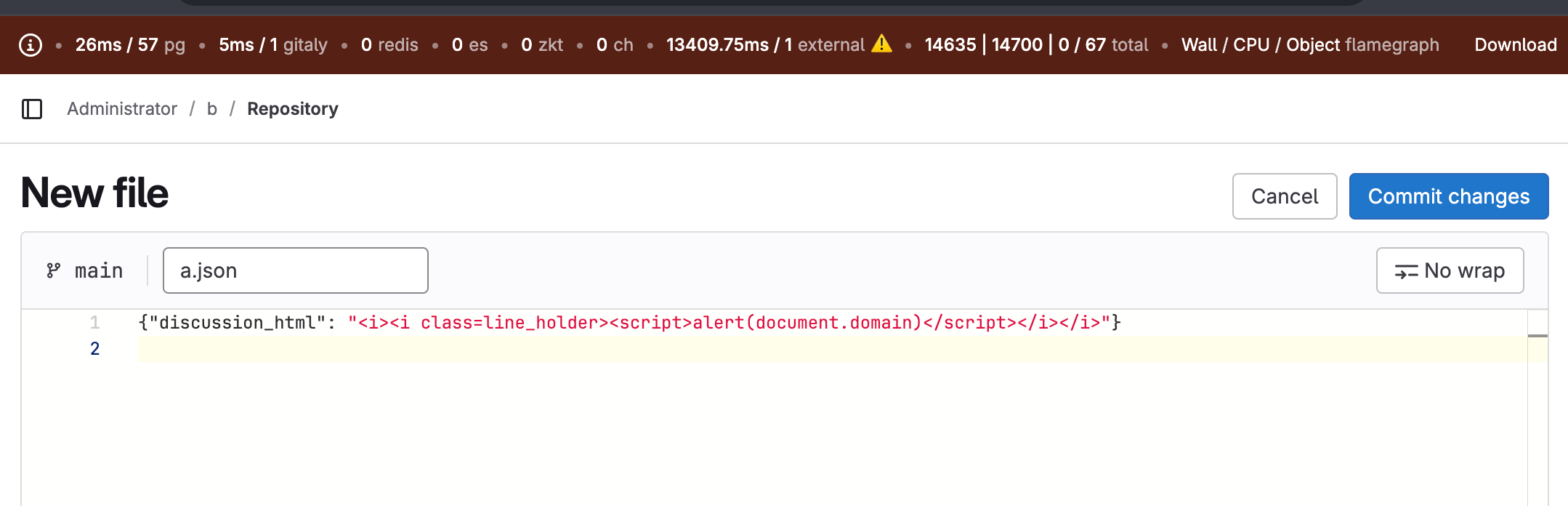Screen dimensions: 1568x506
Task: Click line 1 of the code editor
Action: [x=629, y=323]
